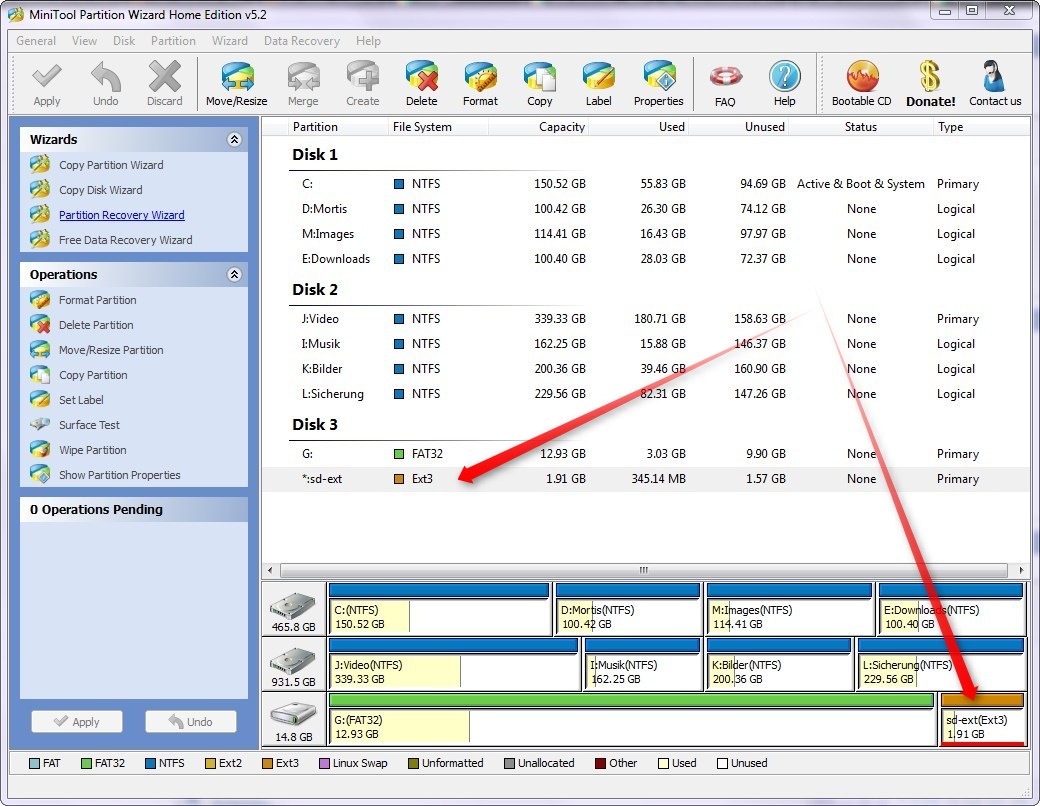Screen dimensions: 1040x806
Task: Click the Copy Disk Wizard sidebar icon
Action: pos(40,190)
